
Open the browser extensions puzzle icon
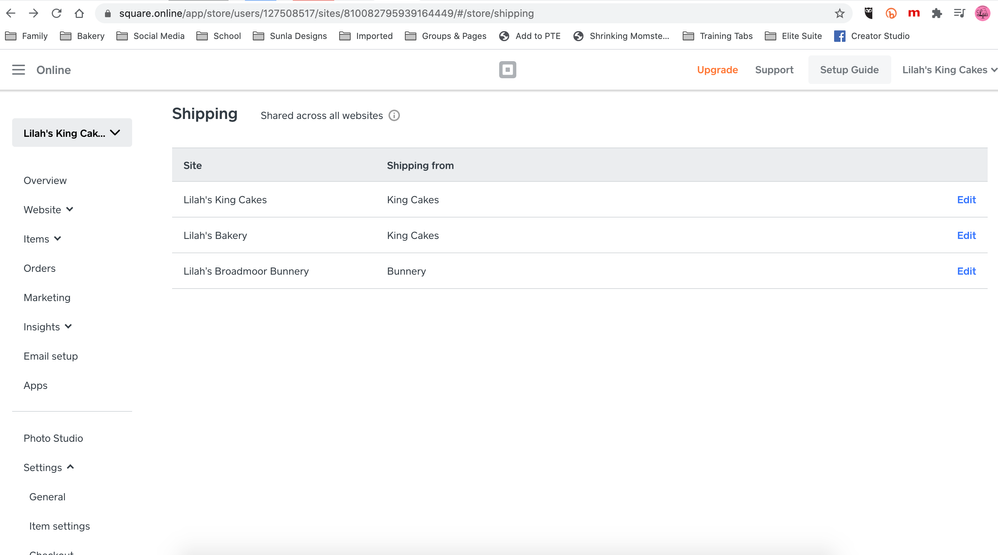point(936,13)
